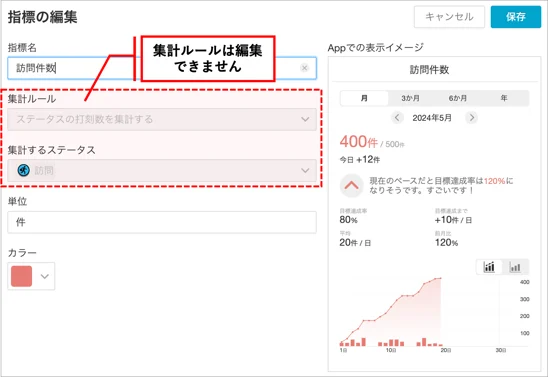Select the cumulative line chart view icon
The height and width of the screenshot is (377, 548).
[x=489, y=267]
